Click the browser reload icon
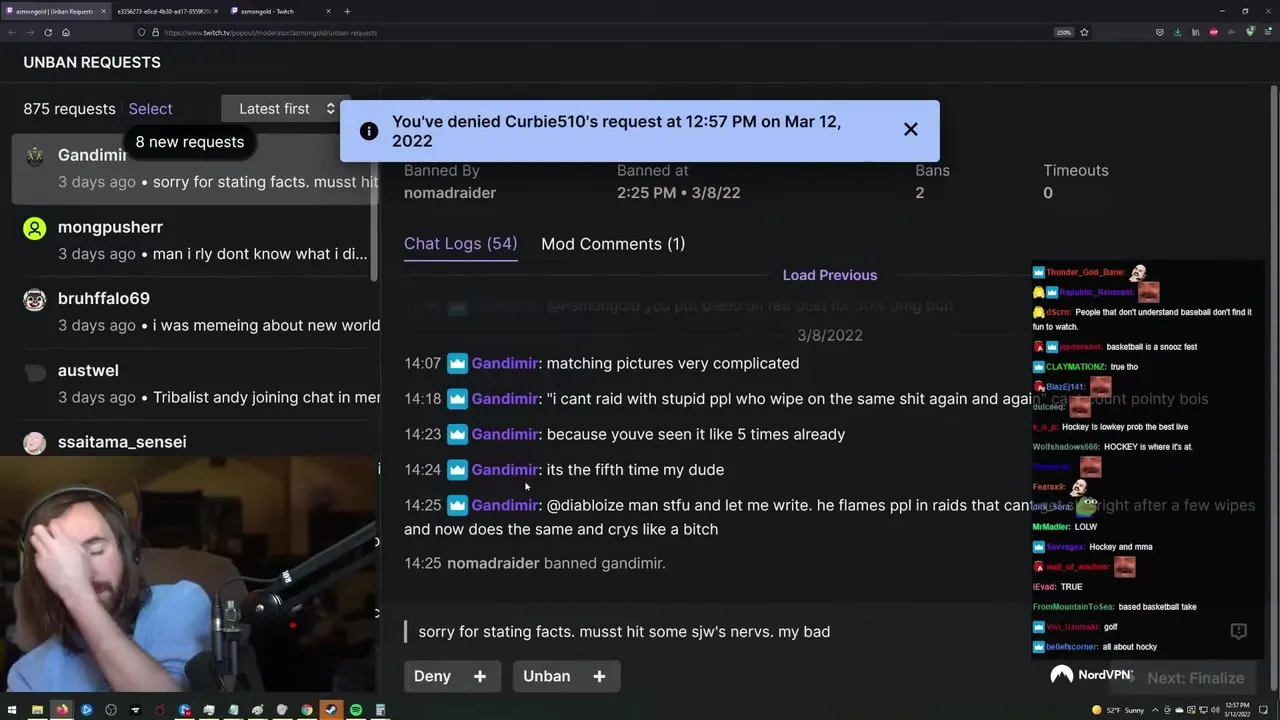1280x720 pixels. point(48,32)
